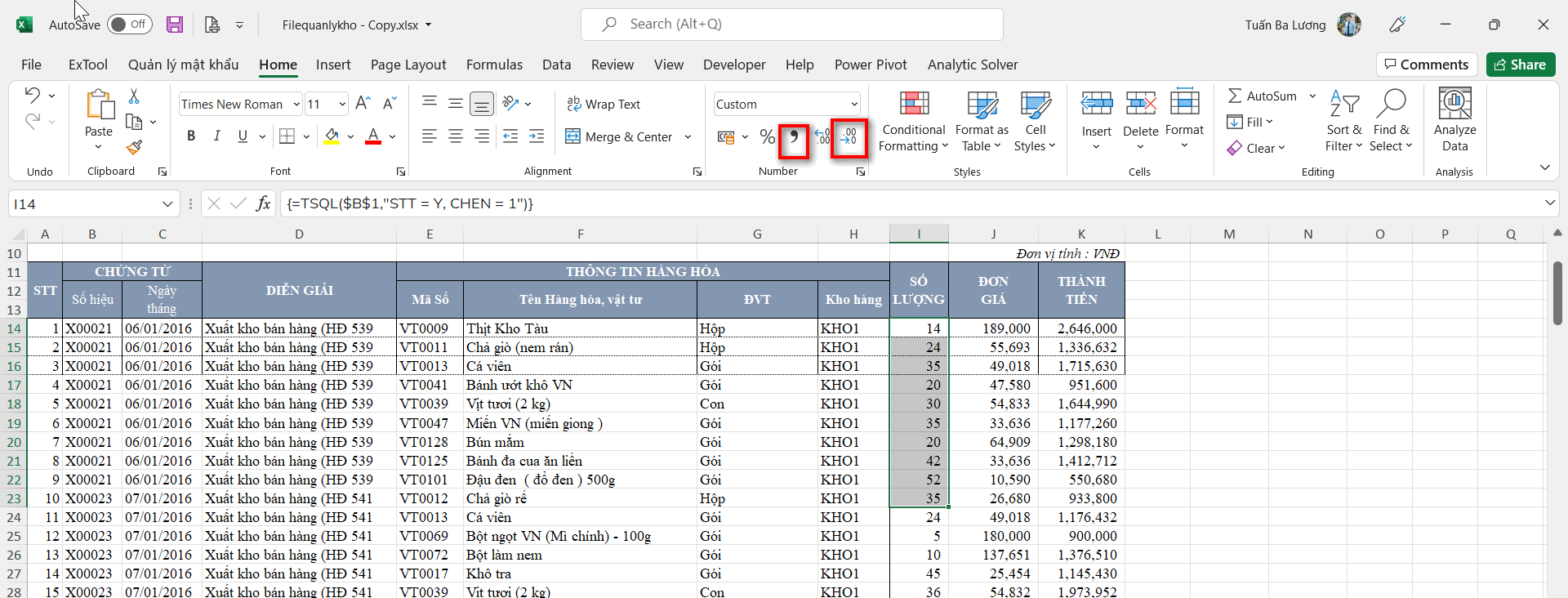The height and width of the screenshot is (598, 1568).
Task: Toggle Underline formatting
Action: (243, 136)
